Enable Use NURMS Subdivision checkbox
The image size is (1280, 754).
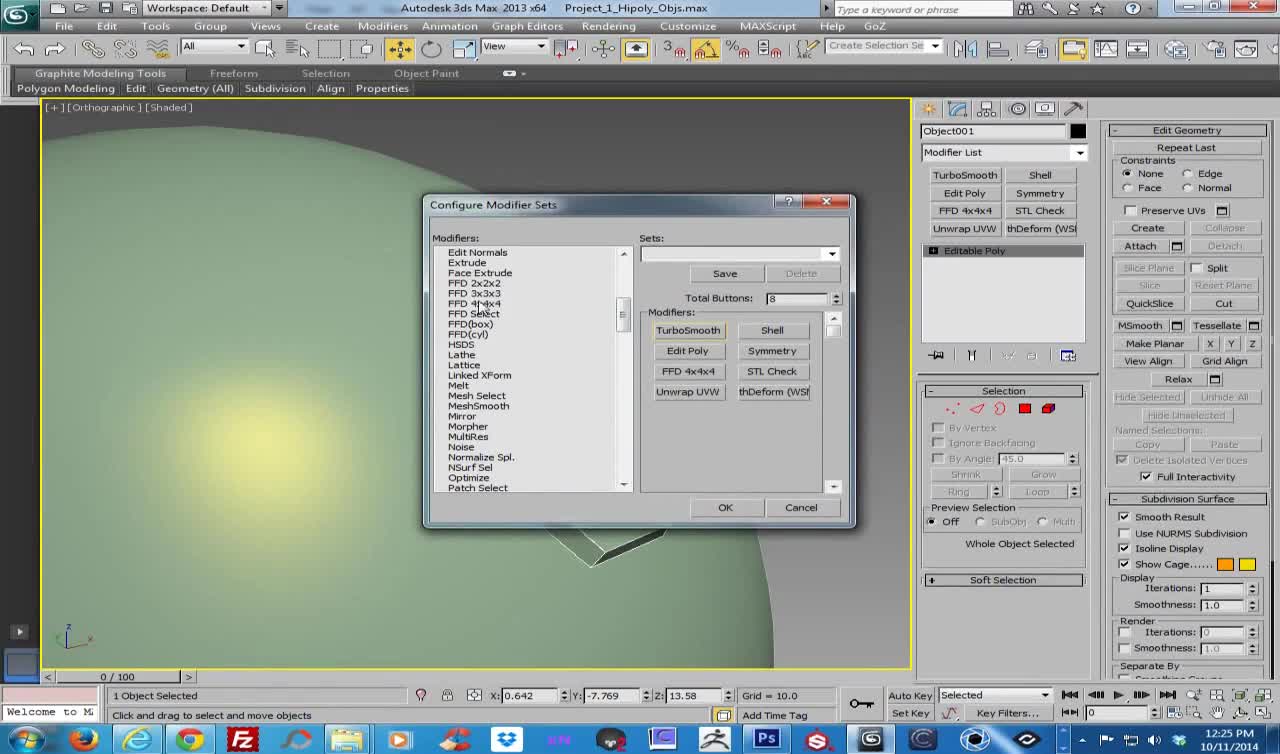point(1124,533)
